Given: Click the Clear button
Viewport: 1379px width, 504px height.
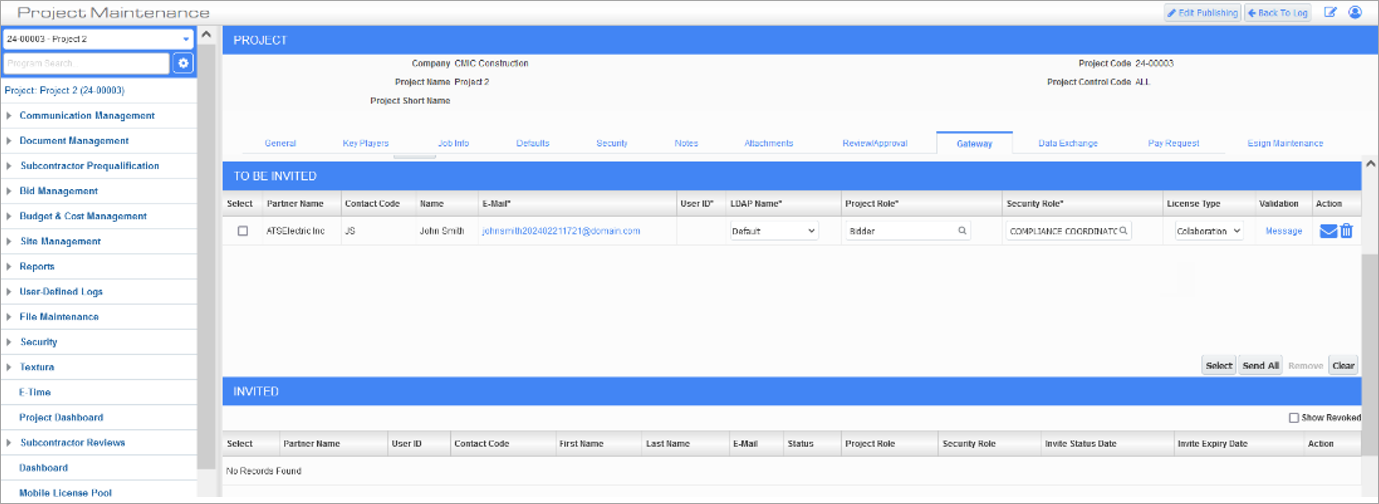Looking at the screenshot, I should click(x=1343, y=365).
